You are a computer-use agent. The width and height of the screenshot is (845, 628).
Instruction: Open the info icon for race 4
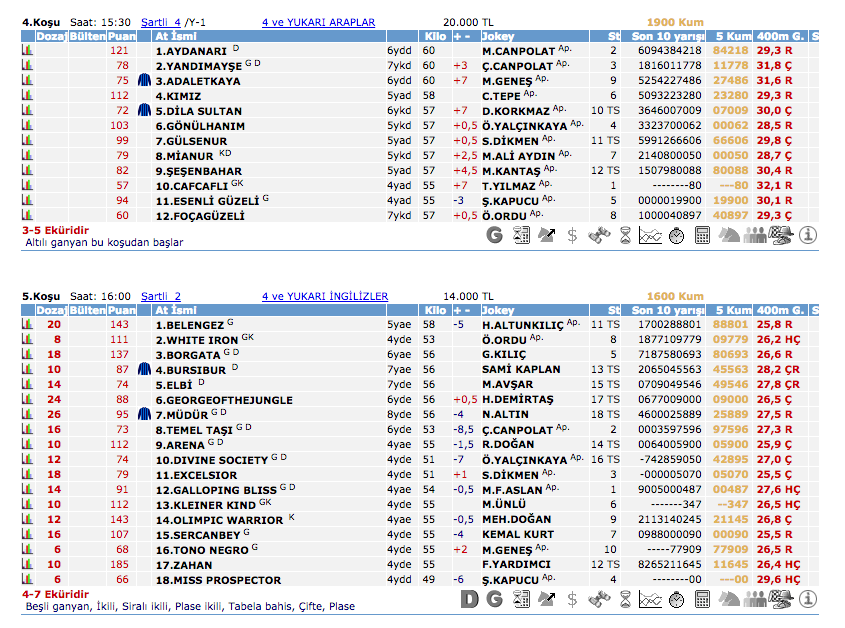[x=807, y=235]
